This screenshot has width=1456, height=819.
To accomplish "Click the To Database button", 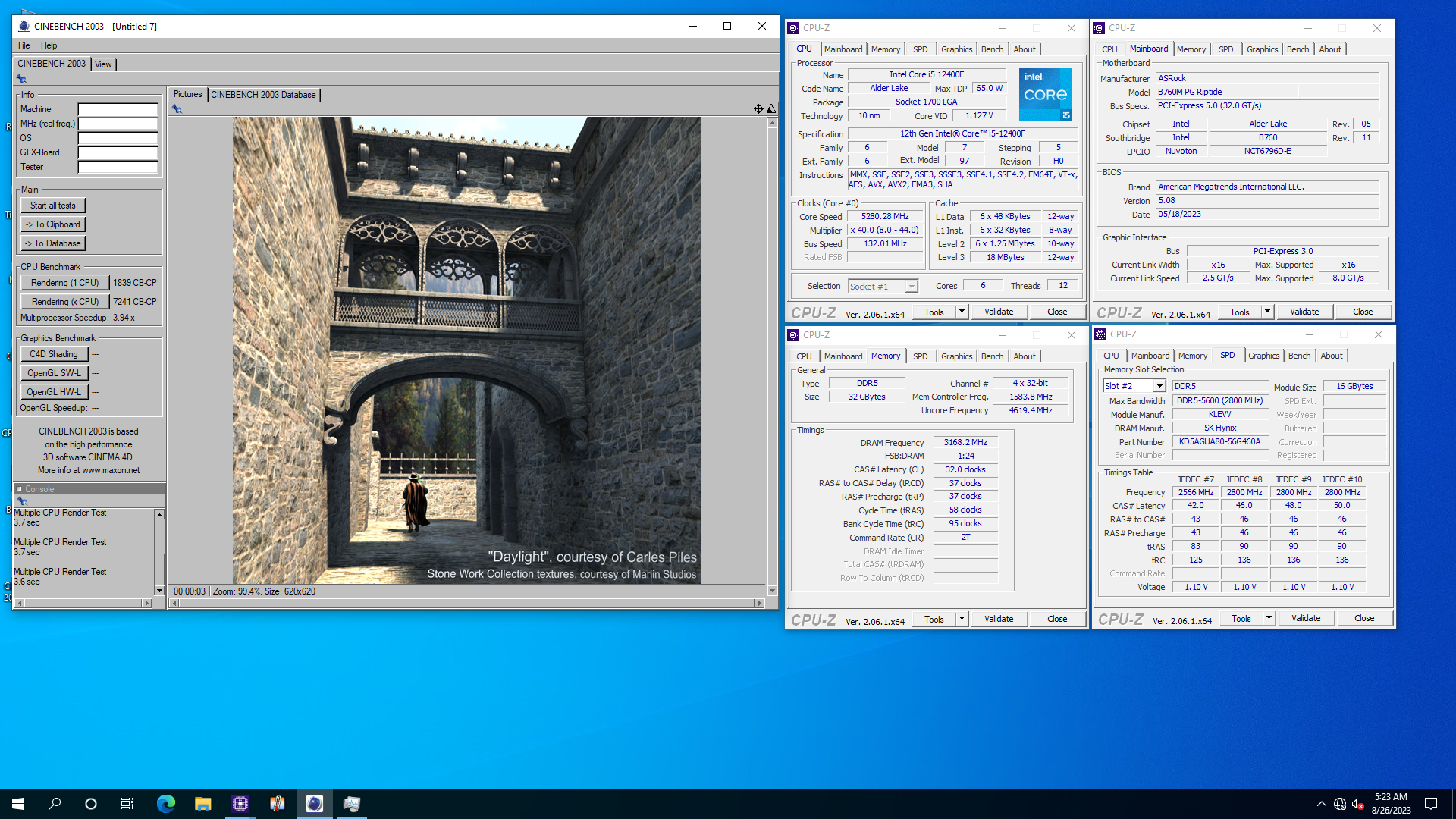I will pyautogui.click(x=53, y=243).
